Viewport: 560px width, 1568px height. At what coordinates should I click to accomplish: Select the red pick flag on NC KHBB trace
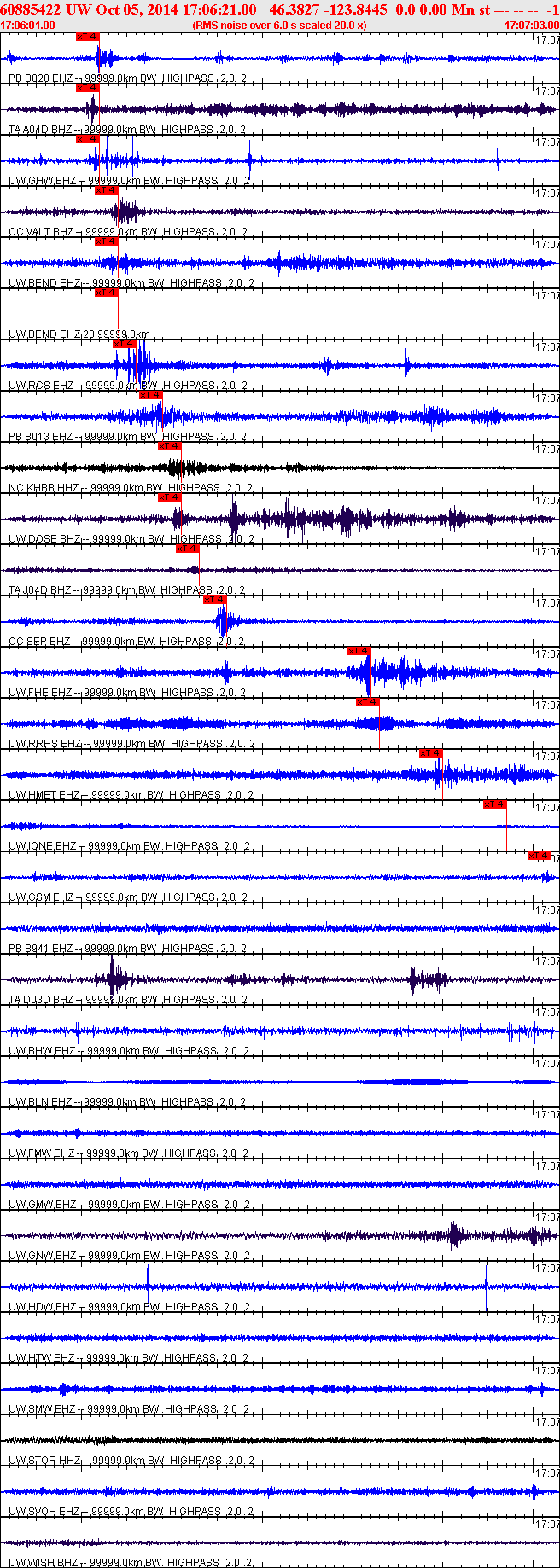[170, 446]
